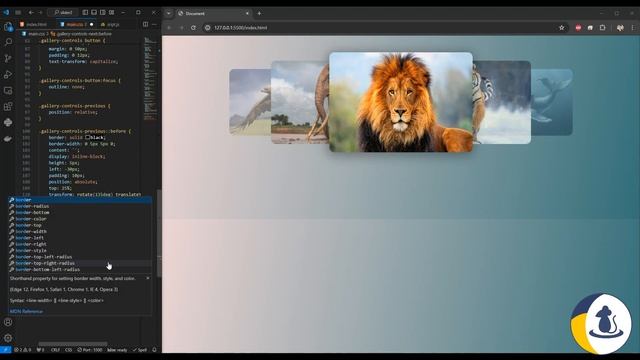Select 'border-width' suggestion
The width and height of the screenshot is (640, 360).
click(x=80, y=231)
